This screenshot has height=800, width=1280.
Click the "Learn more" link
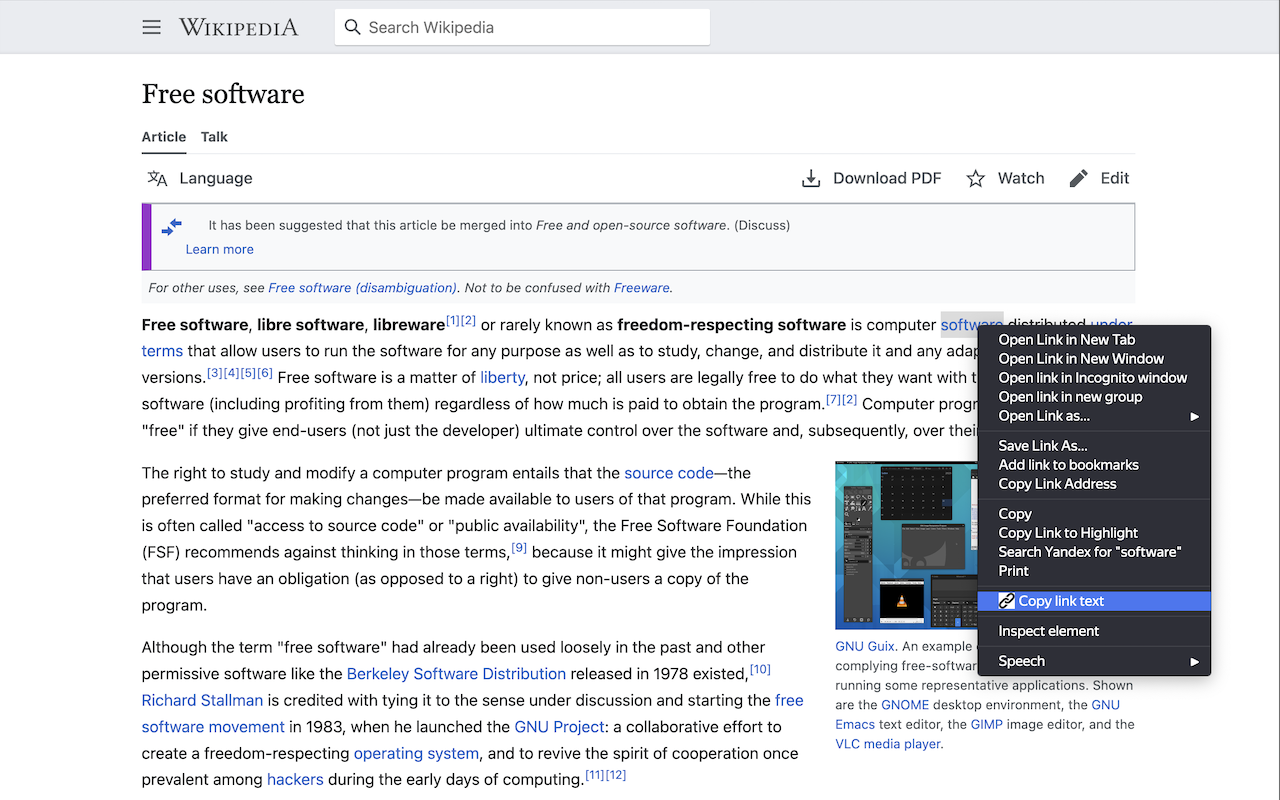point(219,250)
